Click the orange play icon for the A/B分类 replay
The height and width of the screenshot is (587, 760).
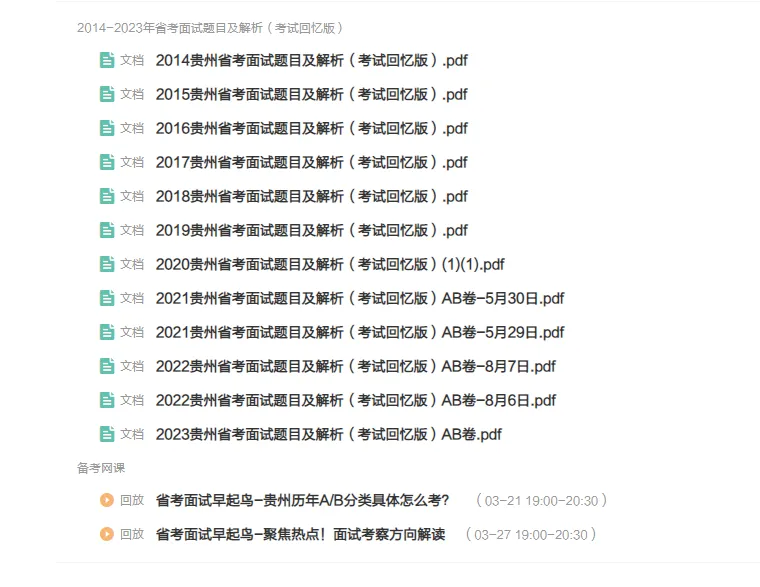[x=107, y=500]
